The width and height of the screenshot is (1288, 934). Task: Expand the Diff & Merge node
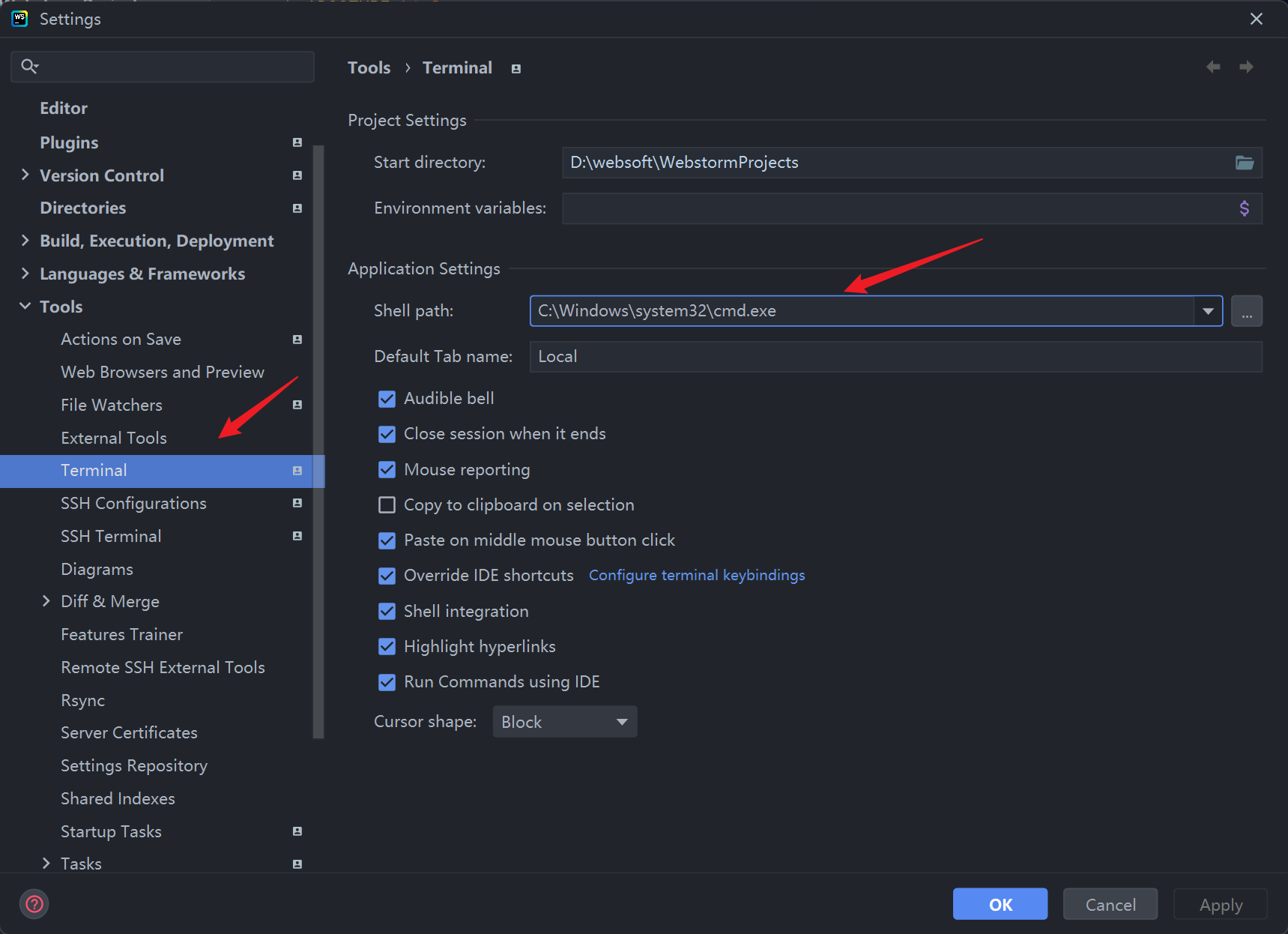[46, 601]
